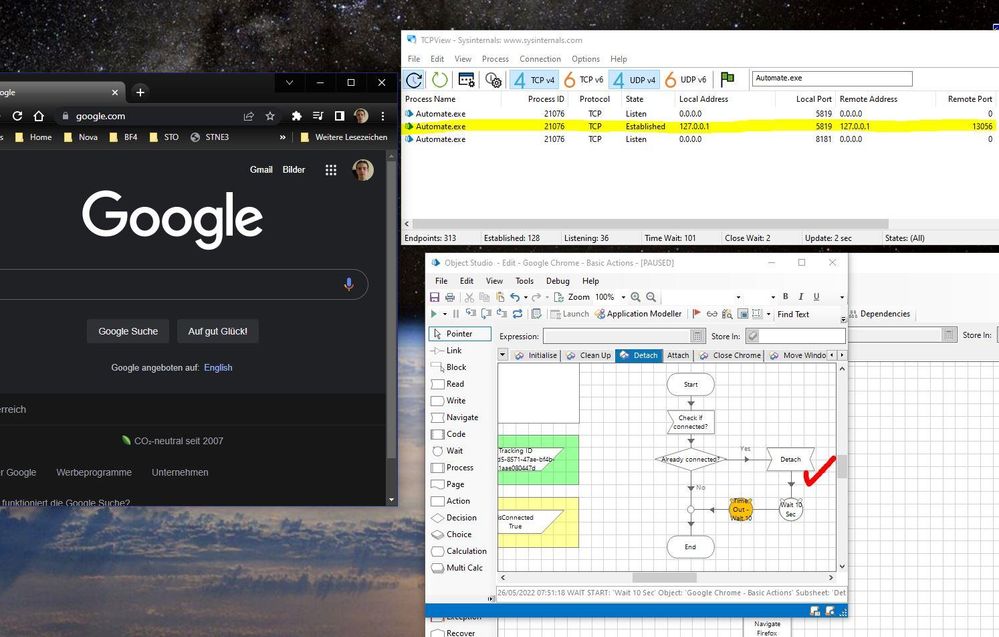Switch to Clean Up page tab
The height and width of the screenshot is (637, 999).
pos(589,355)
